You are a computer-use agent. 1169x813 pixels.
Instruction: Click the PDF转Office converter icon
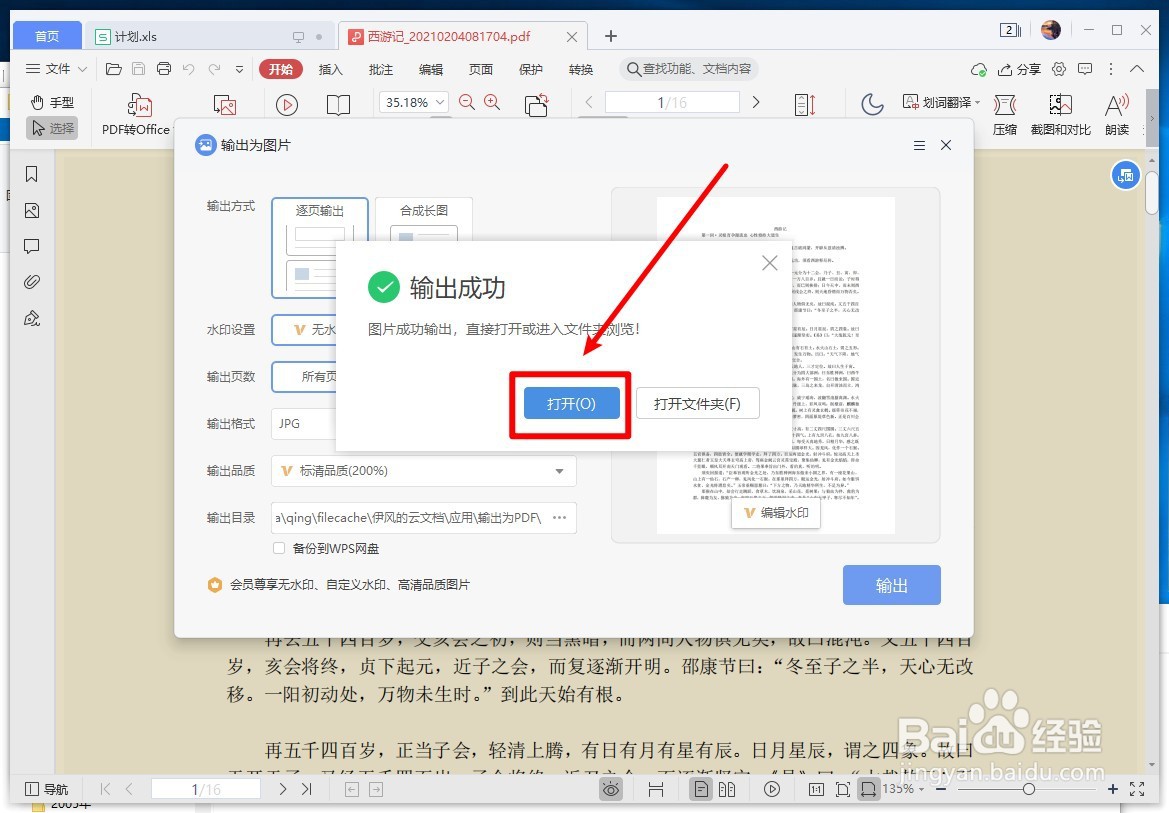[139, 105]
